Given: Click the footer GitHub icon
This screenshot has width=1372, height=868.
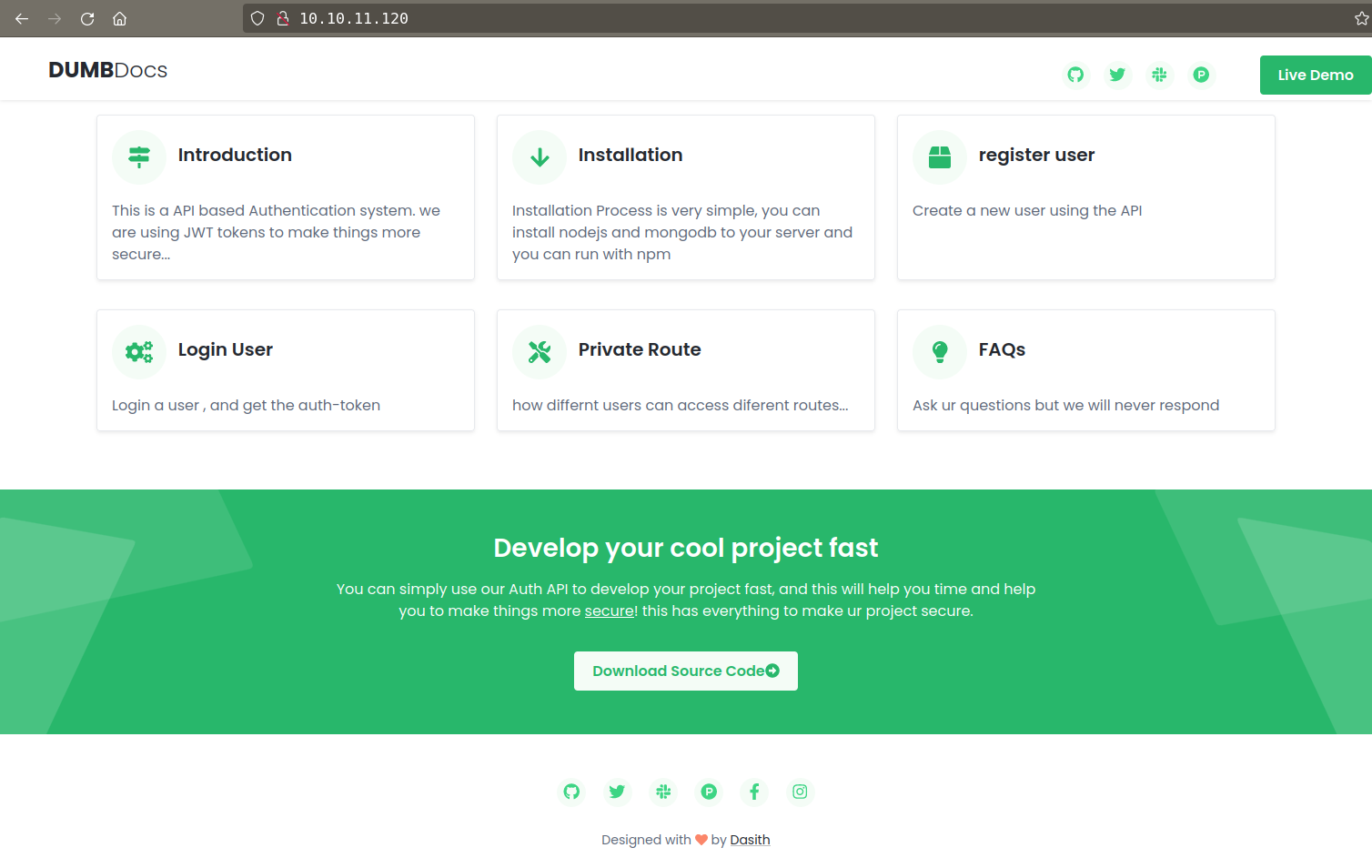Looking at the screenshot, I should [571, 792].
